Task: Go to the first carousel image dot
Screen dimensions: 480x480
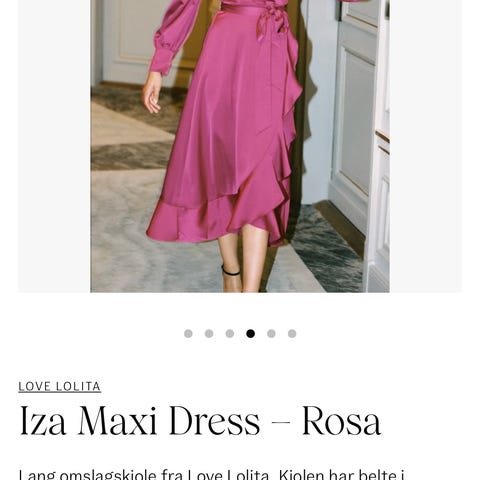Action: (188, 334)
